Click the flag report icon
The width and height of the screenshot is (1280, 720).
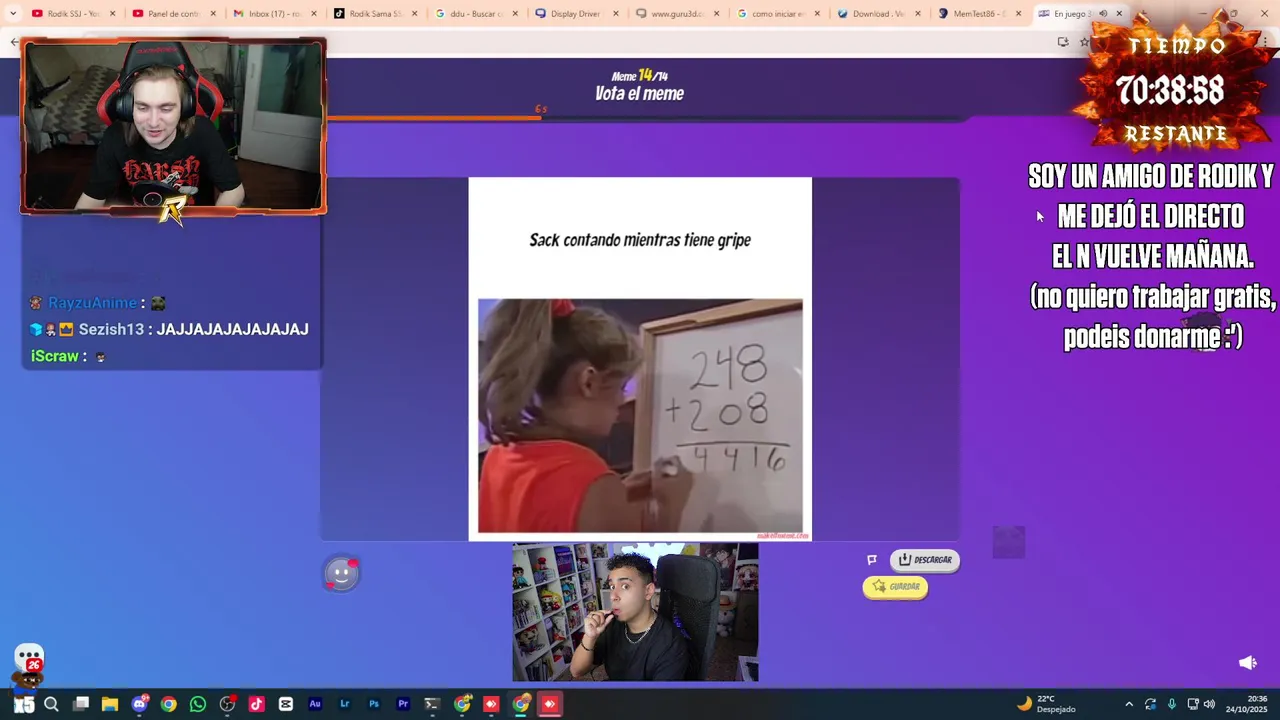pos(872,560)
